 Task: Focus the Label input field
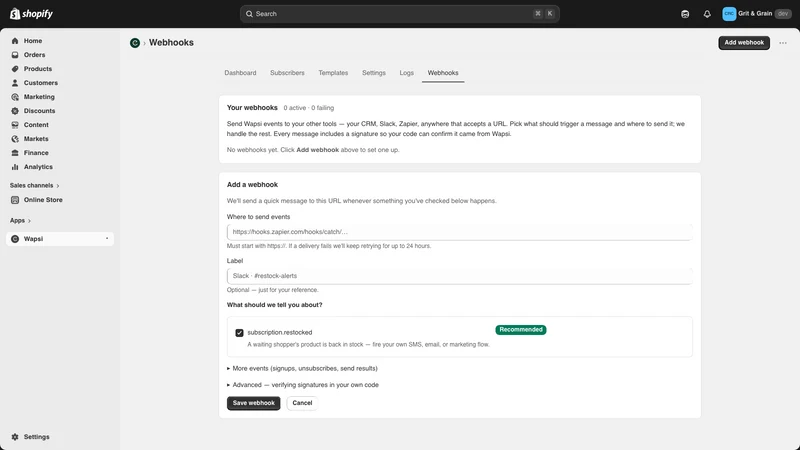tap(459, 276)
